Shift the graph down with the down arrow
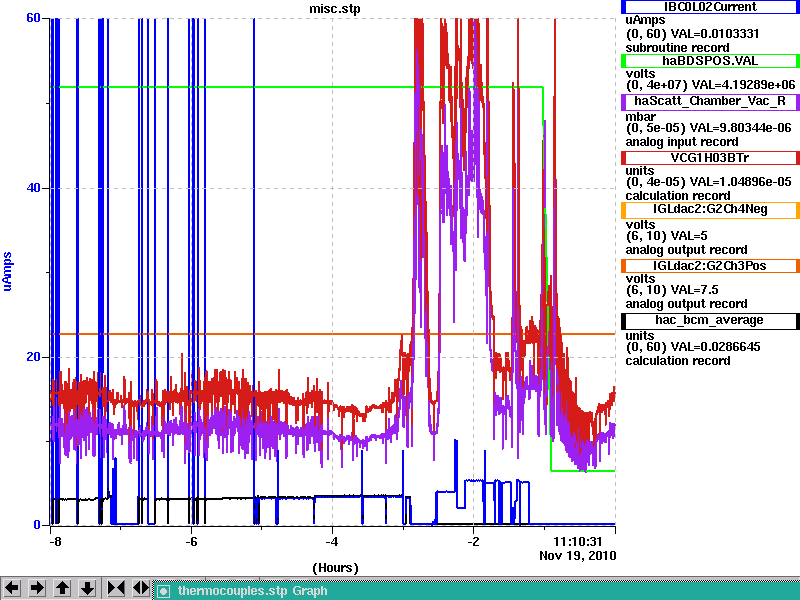This screenshot has height=600, width=800. tap(87, 588)
